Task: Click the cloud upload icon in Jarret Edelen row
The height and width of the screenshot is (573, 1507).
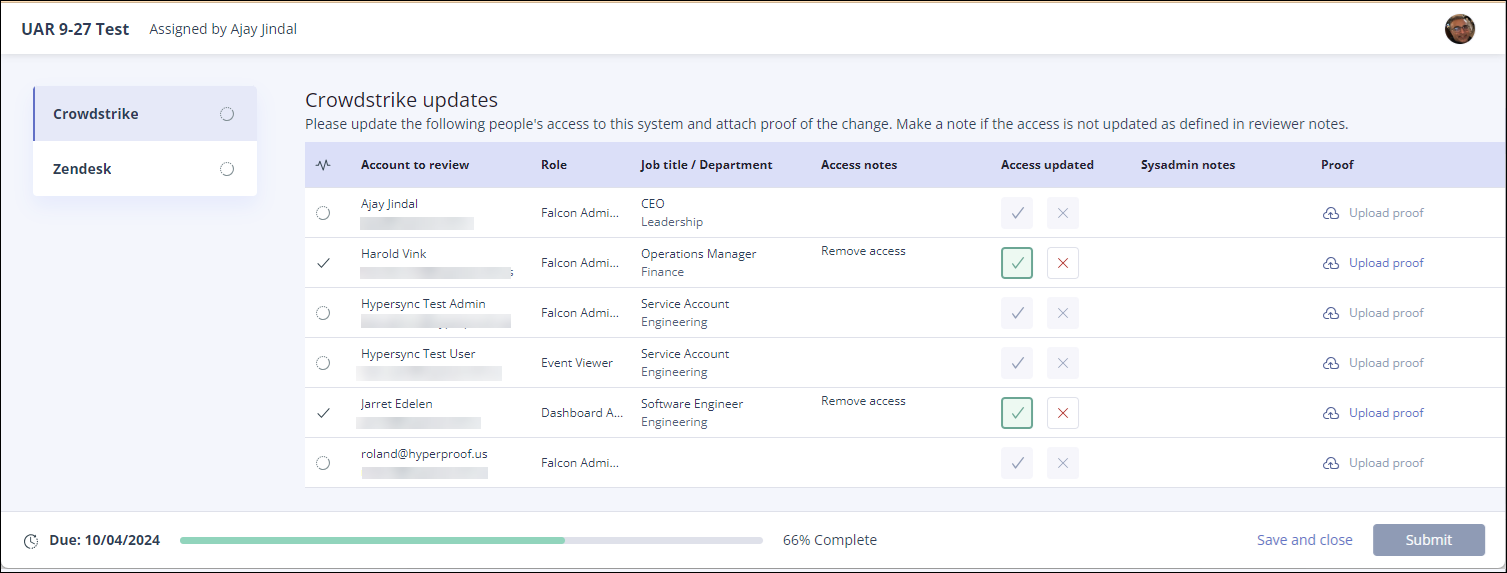Action: coord(1331,413)
